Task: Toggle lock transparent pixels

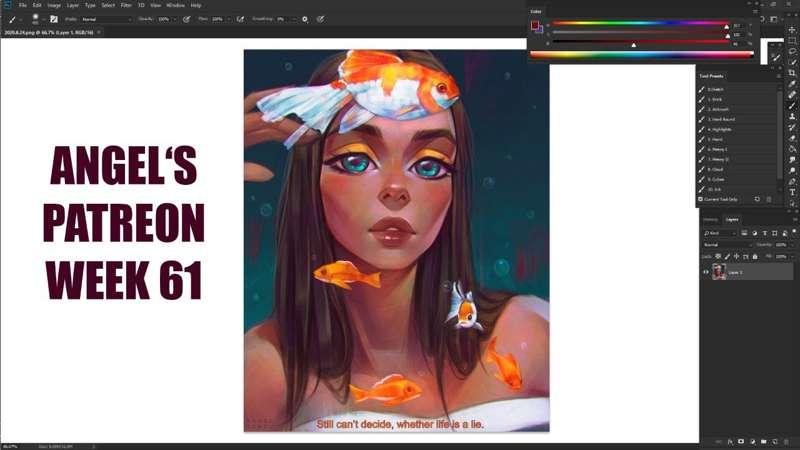Action: click(x=718, y=257)
